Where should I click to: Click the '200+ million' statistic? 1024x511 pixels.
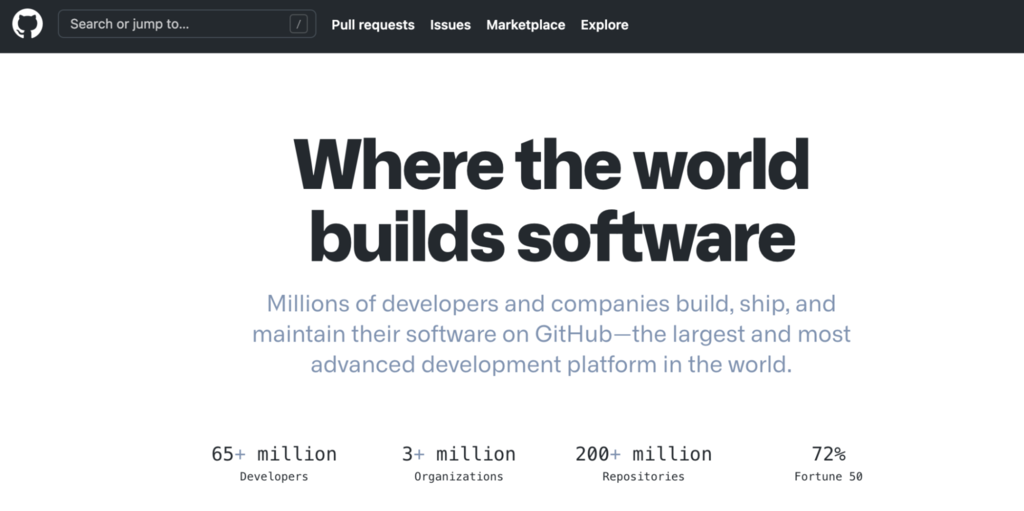click(643, 453)
